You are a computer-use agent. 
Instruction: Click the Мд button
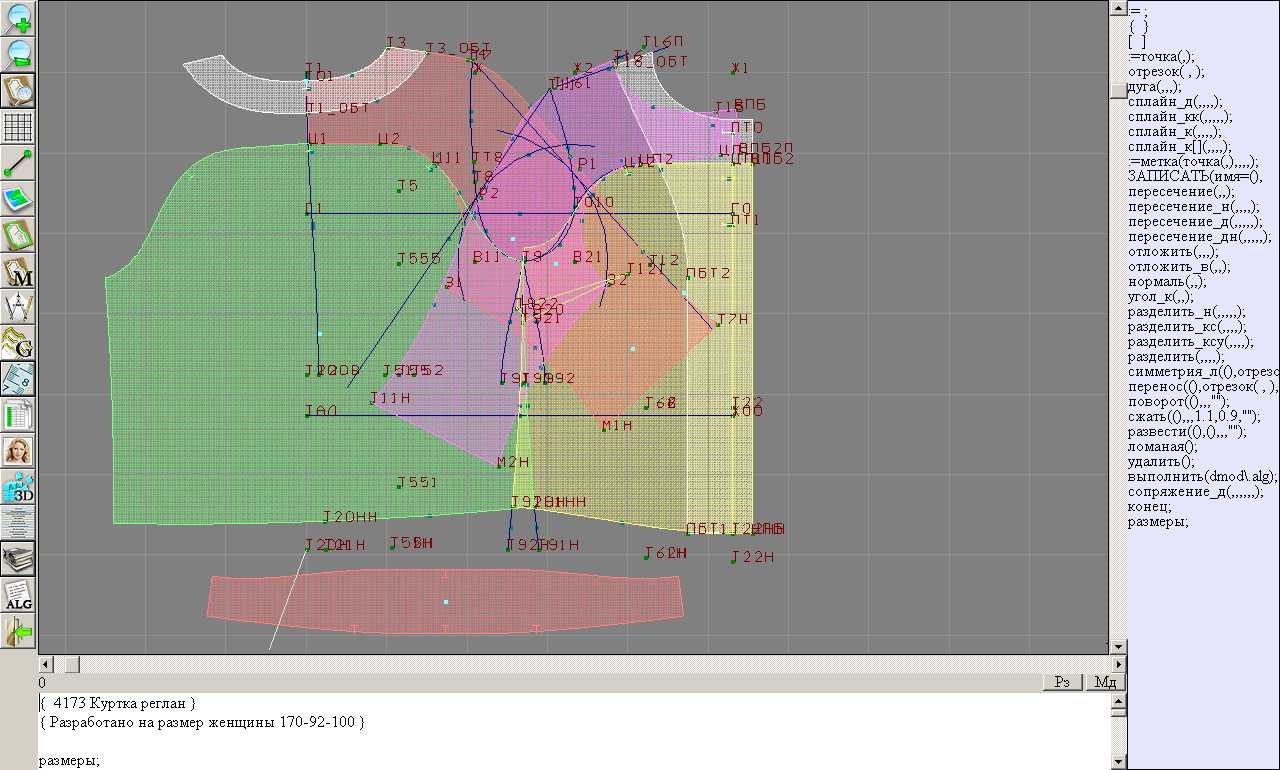click(1105, 682)
